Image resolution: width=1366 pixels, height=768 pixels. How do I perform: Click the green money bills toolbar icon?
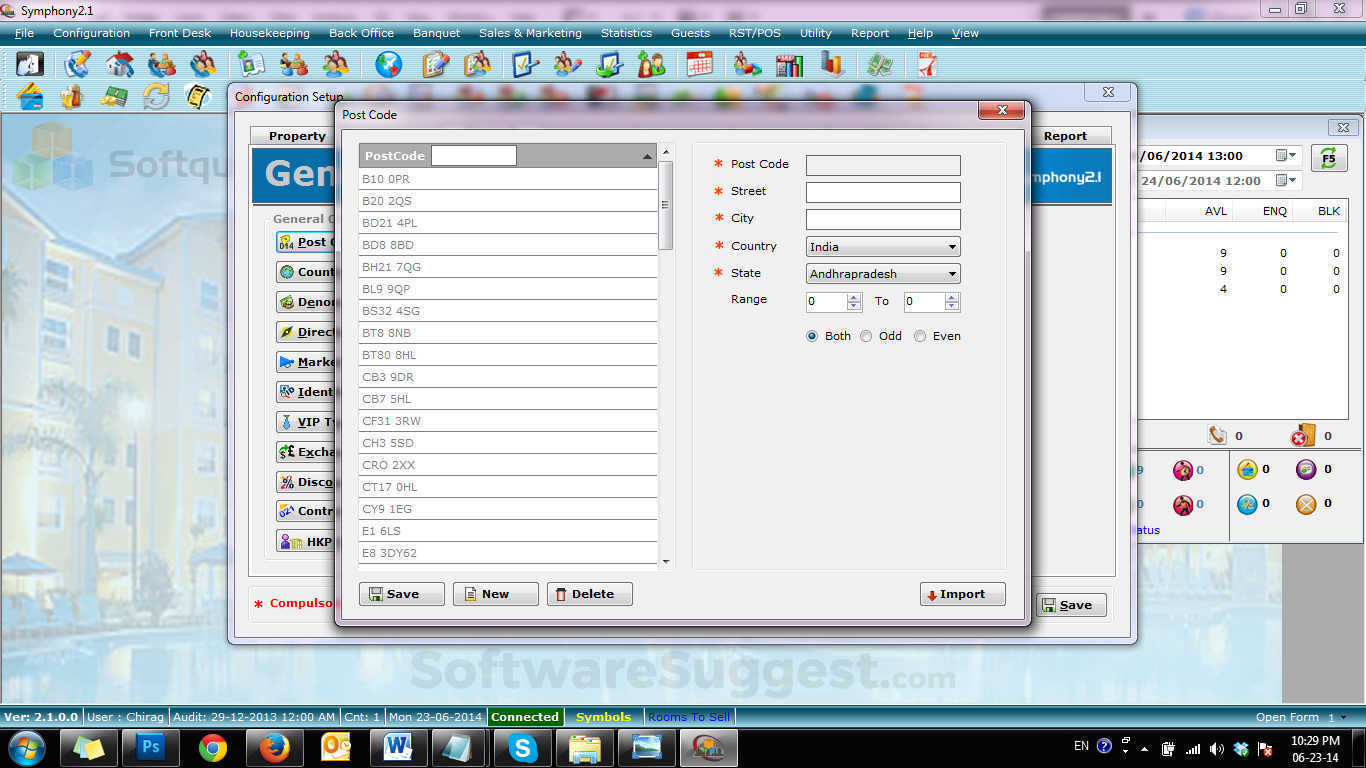point(880,65)
